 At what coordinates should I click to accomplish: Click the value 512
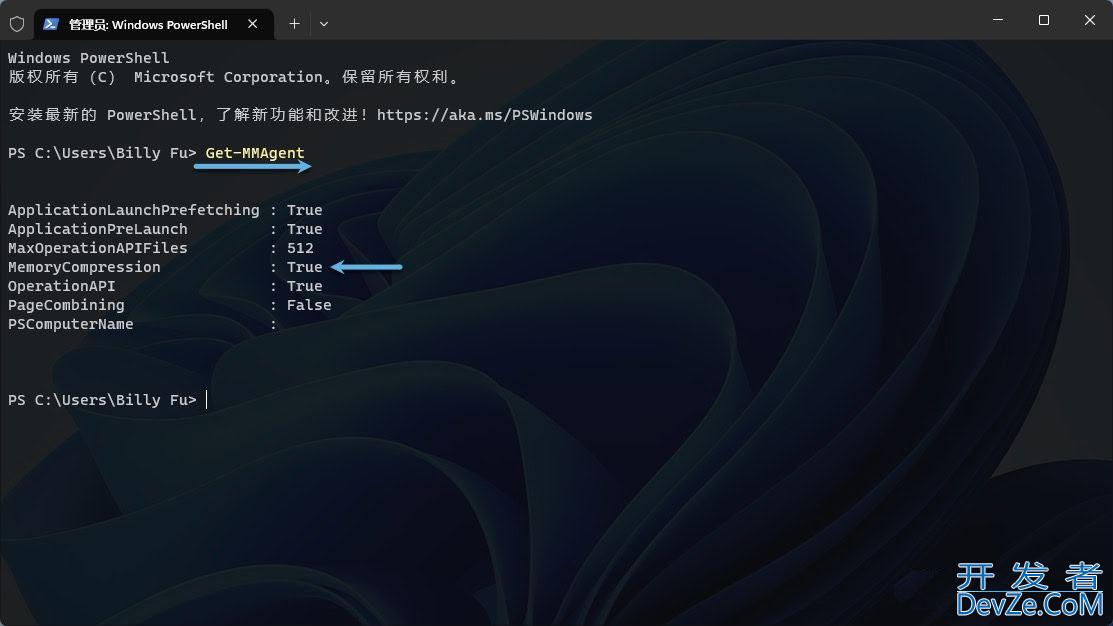[x=300, y=248]
